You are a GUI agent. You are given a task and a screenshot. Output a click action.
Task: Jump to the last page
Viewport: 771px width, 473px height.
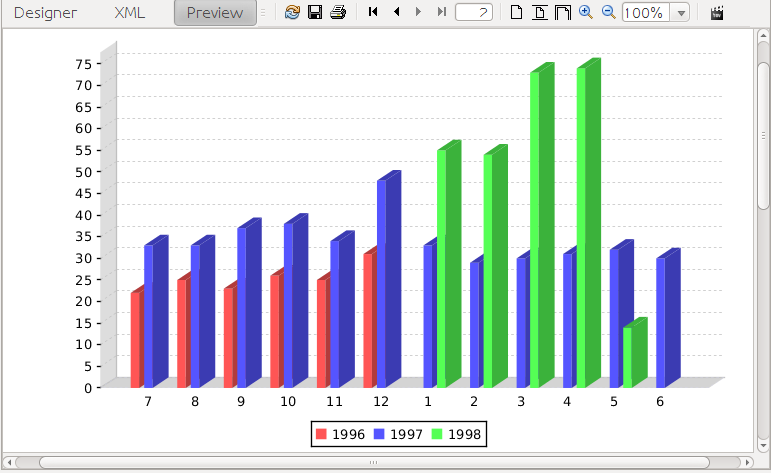(x=442, y=12)
